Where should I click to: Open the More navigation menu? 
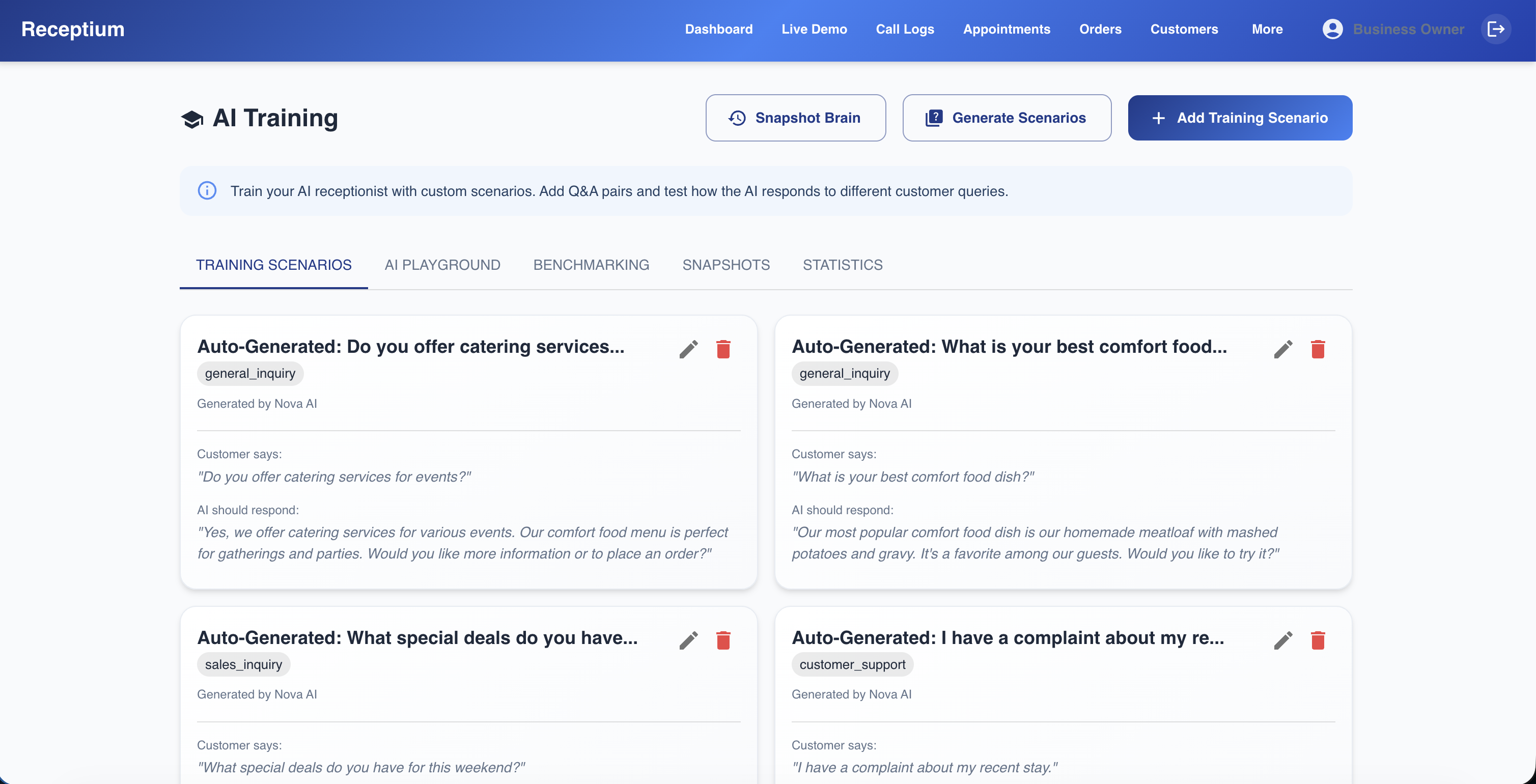(1267, 29)
